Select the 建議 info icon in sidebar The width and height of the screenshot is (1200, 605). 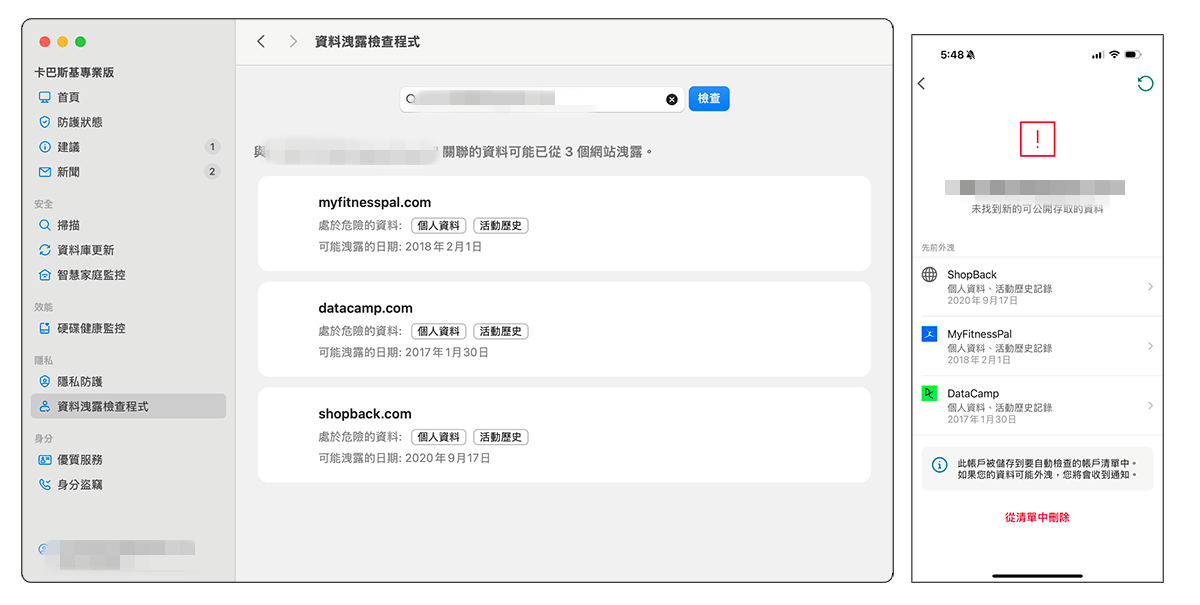point(44,147)
